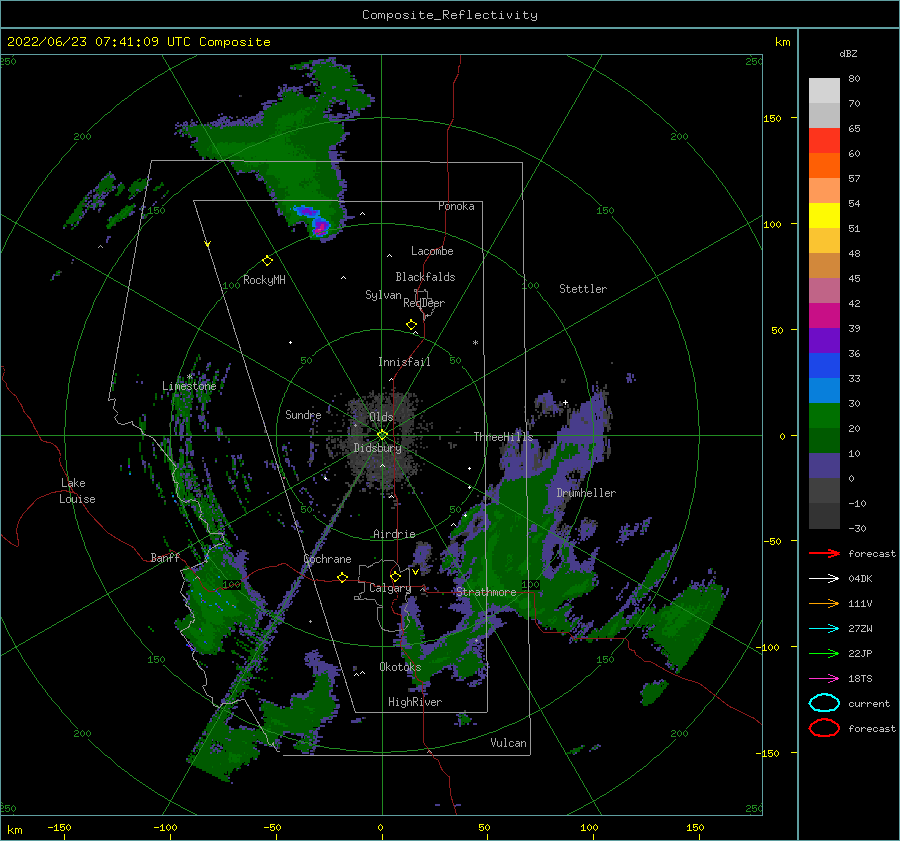Click the ThreeHills town label

pyautogui.click(x=503, y=437)
